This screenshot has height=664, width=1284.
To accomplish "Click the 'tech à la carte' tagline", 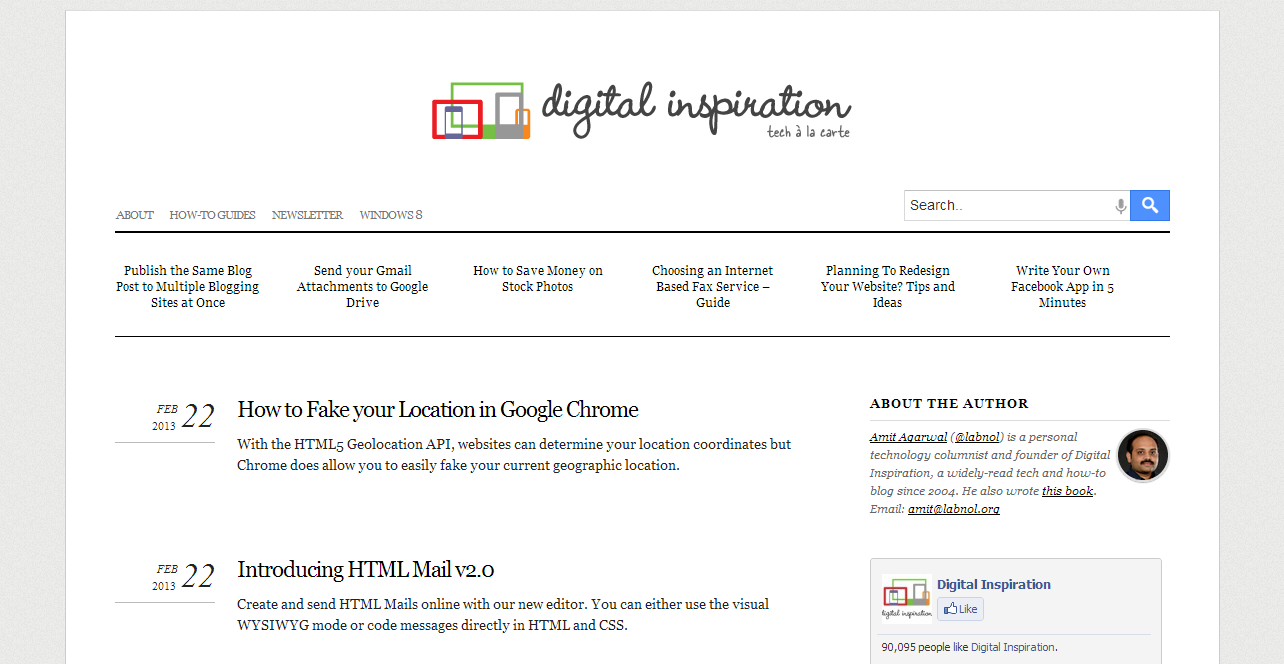I will point(808,132).
